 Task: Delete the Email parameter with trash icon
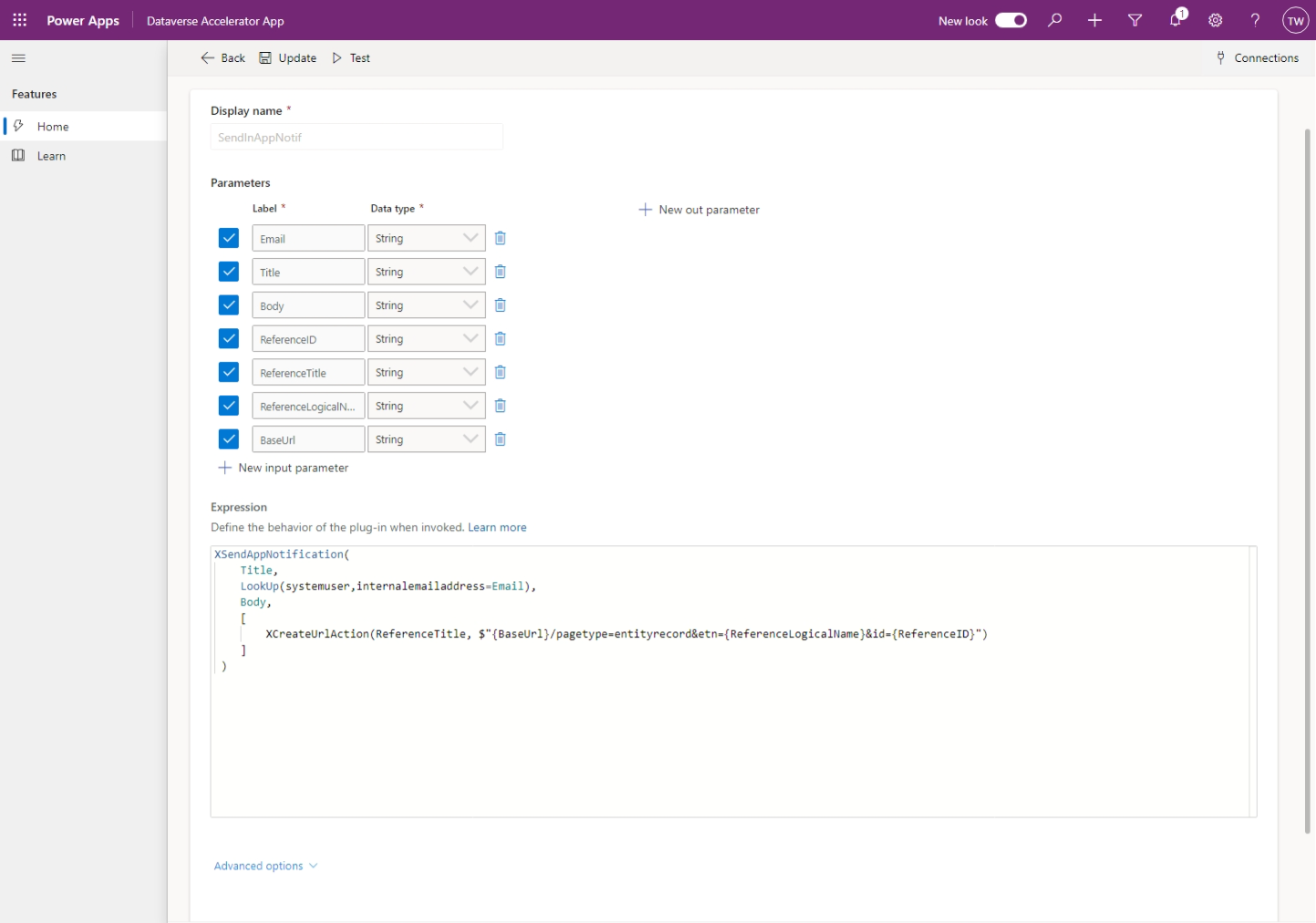tap(500, 238)
